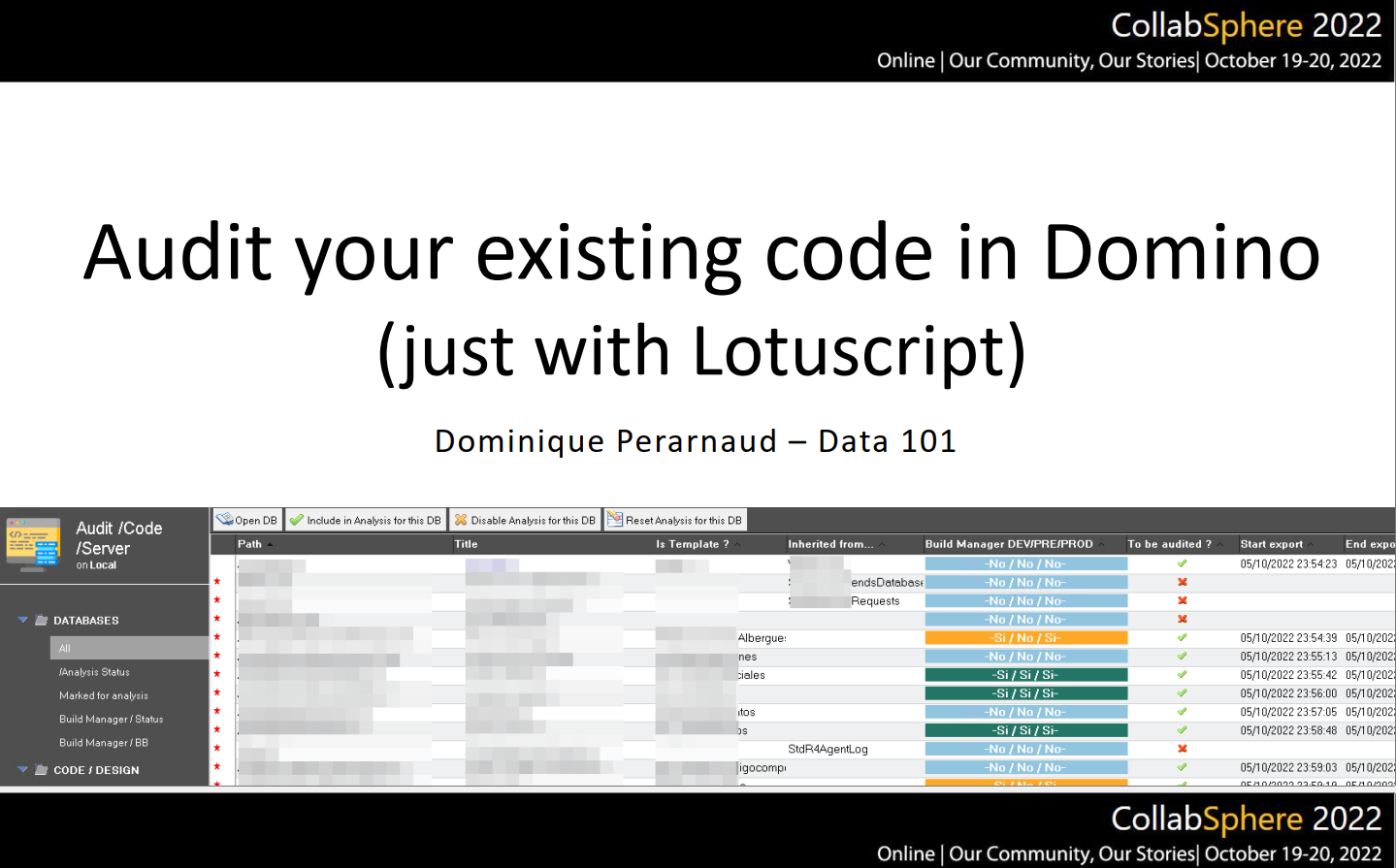Open the /Analysis Status view
This screenshot has height=868, width=1396.
click(94, 672)
